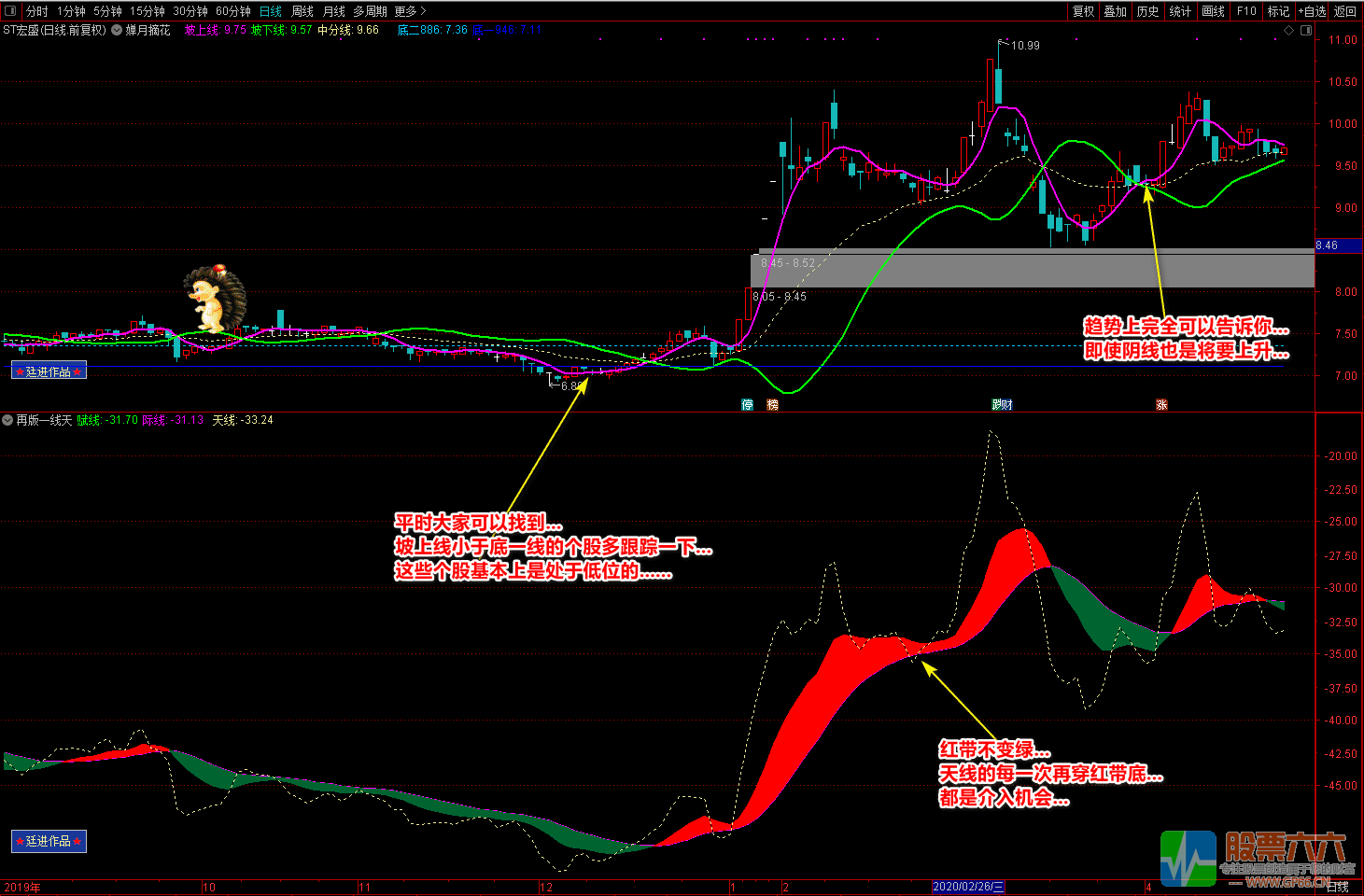Expand the 再版一线天 indicator dropdown

point(7,420)
